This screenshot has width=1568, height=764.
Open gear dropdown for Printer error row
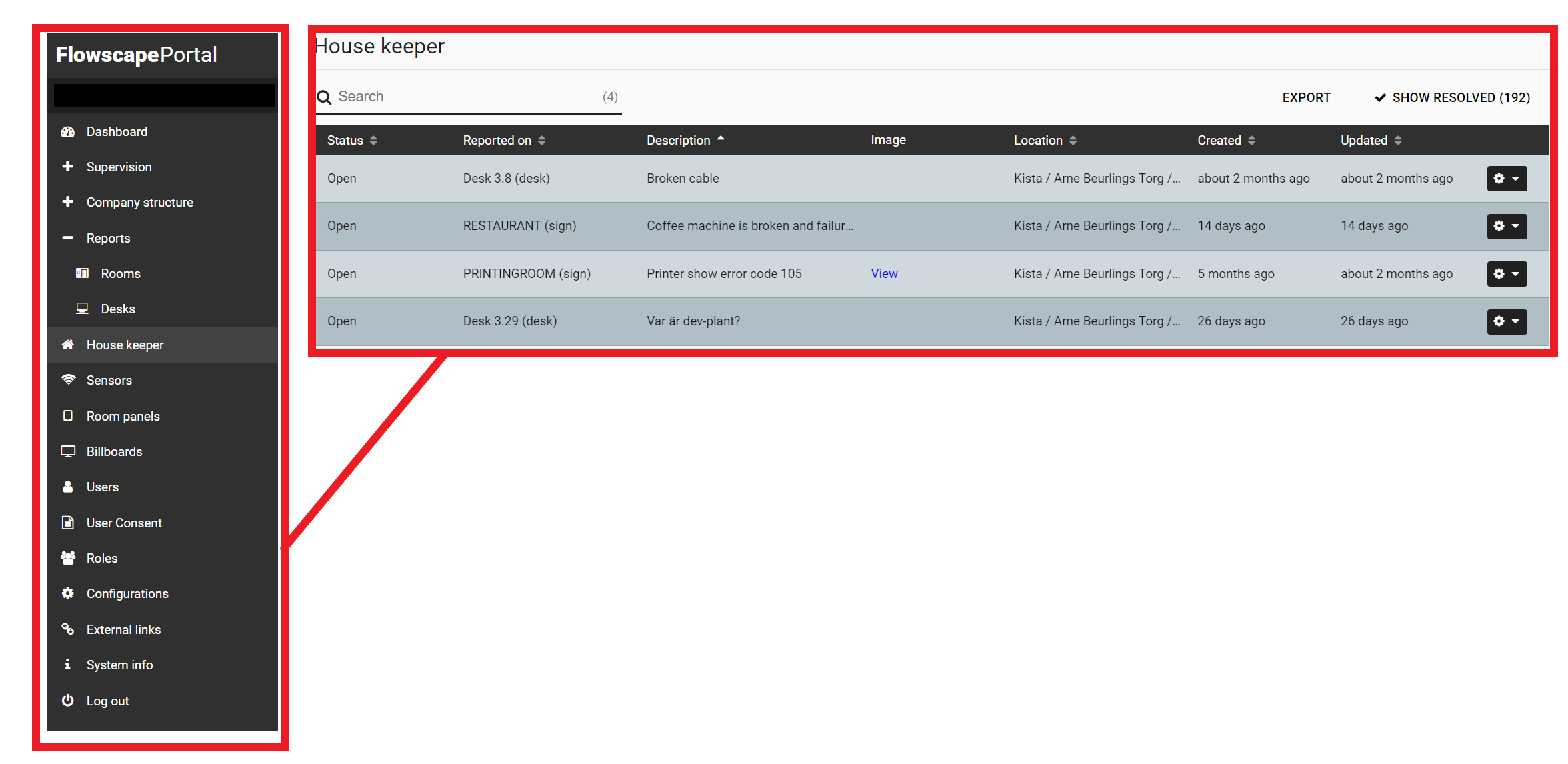click(1507, 274)
